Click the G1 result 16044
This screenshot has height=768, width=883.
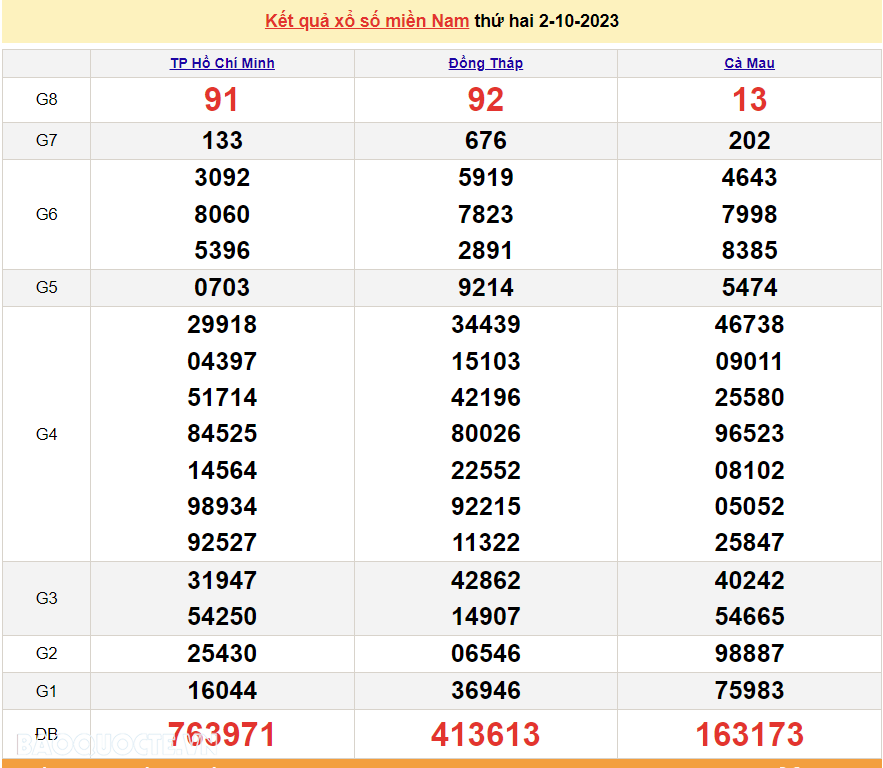[x=222, y=690]
